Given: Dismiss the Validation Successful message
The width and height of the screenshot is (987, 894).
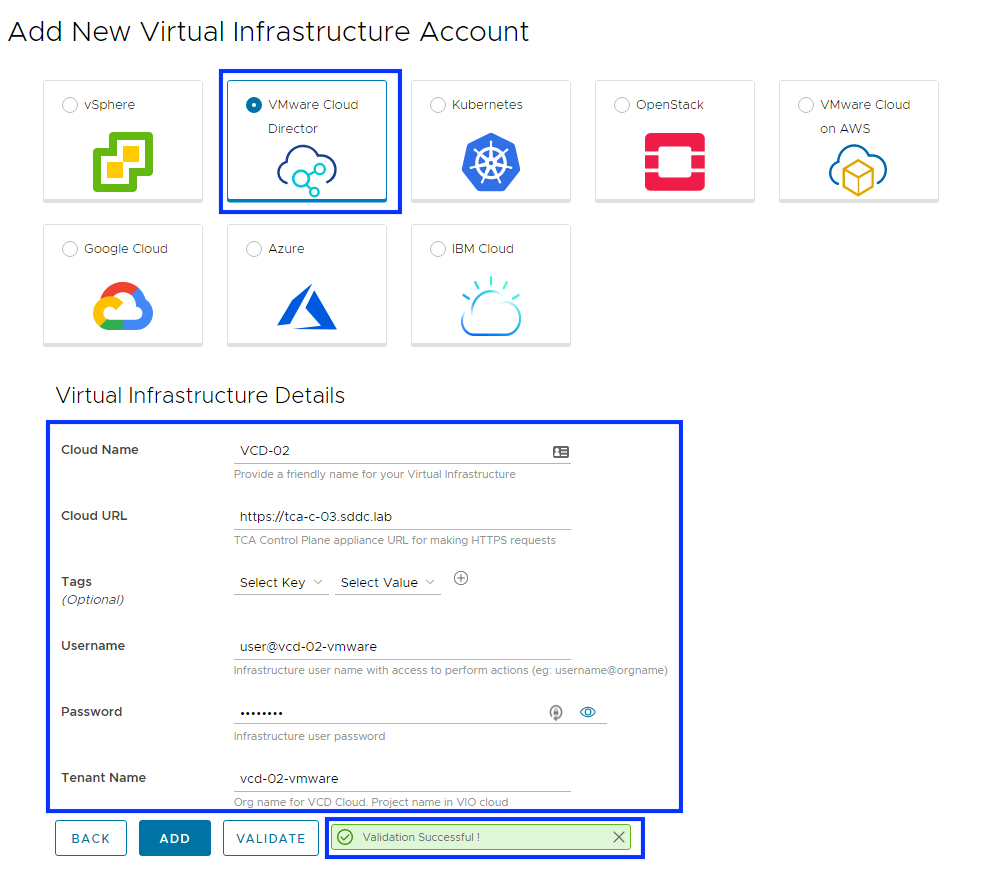Looking at the screenshot, I should click(619, 837).
